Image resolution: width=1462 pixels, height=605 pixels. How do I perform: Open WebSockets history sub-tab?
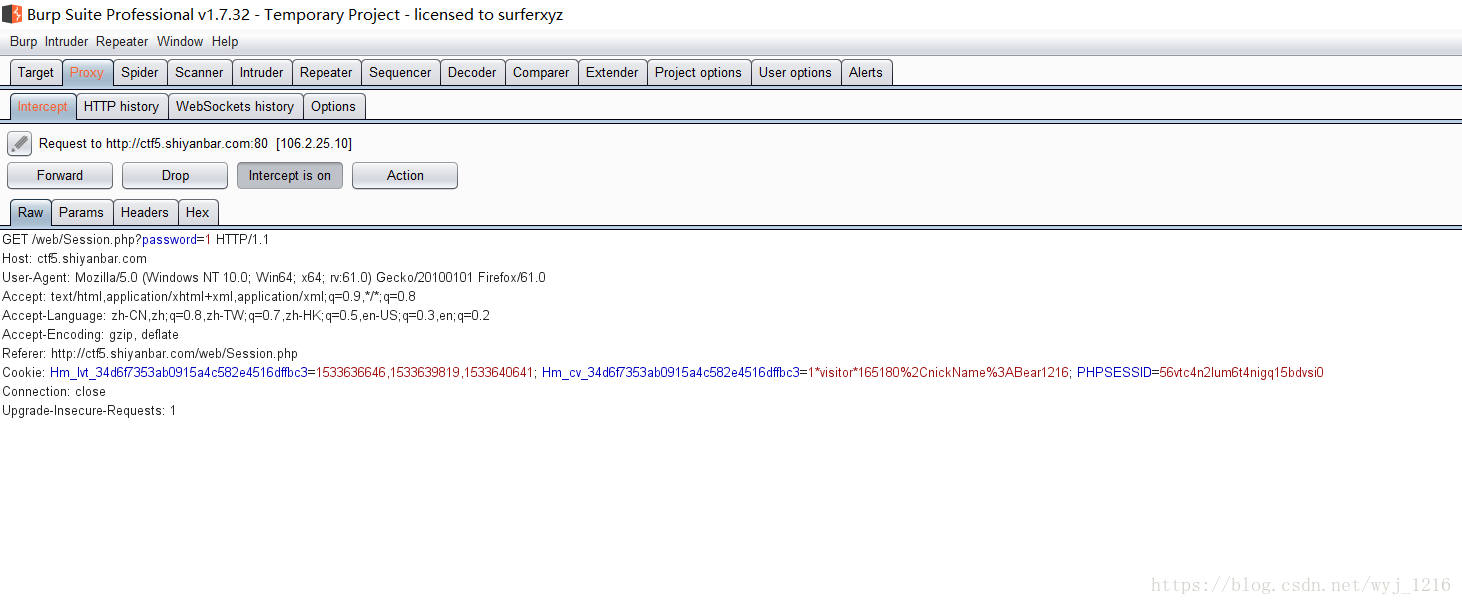pos(235,106)
